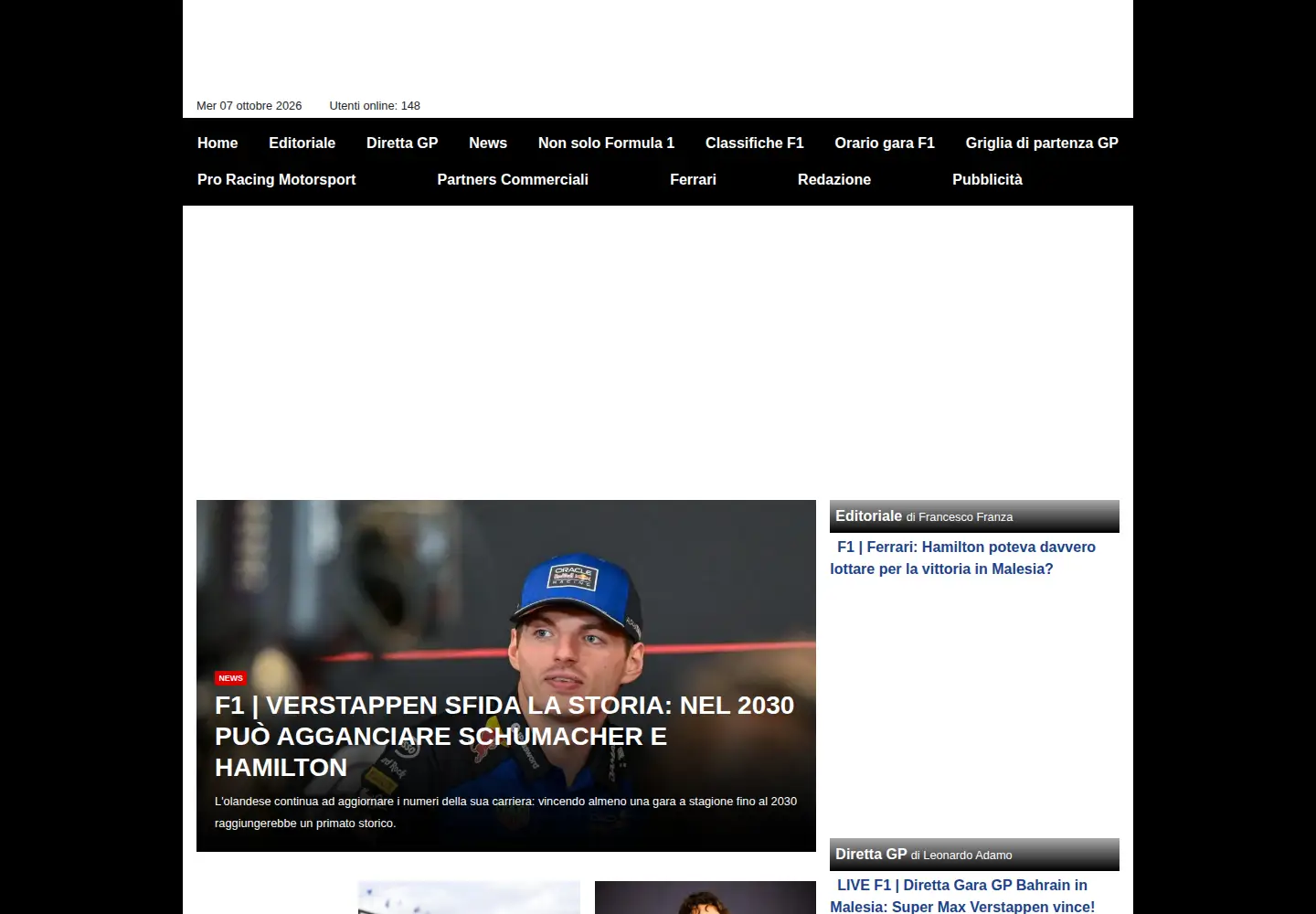The width and height of the screenshot is (1316, 914).
Task: Go to Redazione page
Action: tap(834, 180)
